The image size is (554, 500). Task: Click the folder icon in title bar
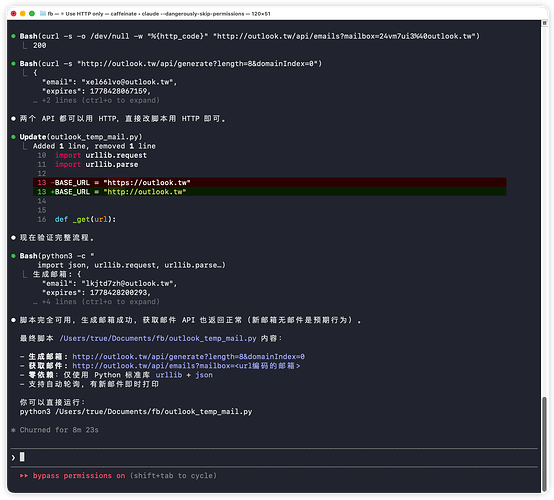coord(43,13)
